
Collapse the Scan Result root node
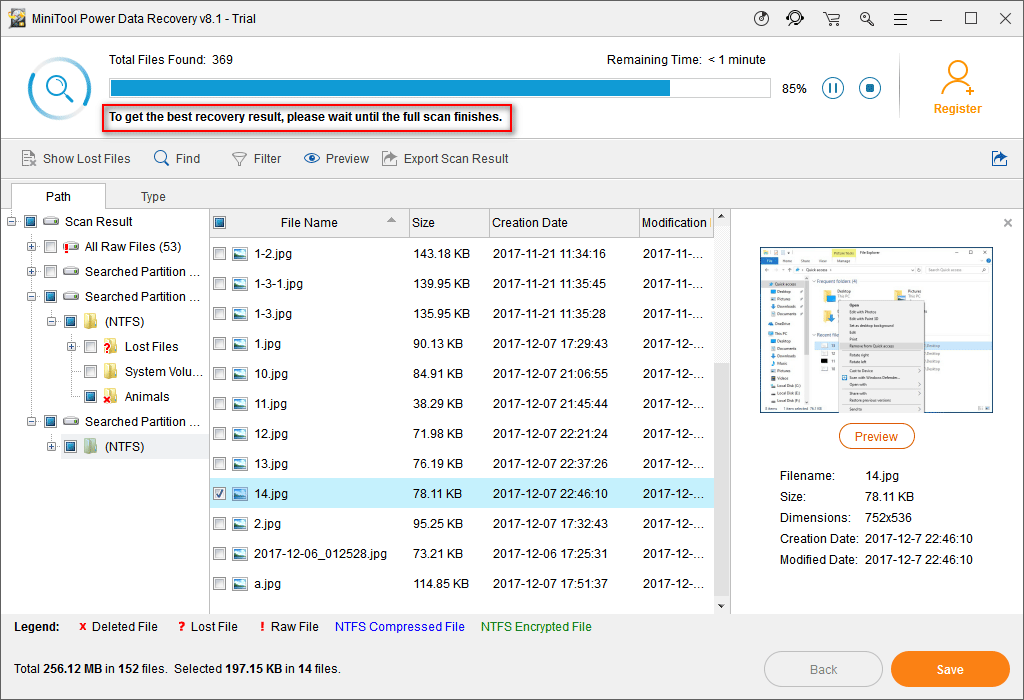point(12,222)
